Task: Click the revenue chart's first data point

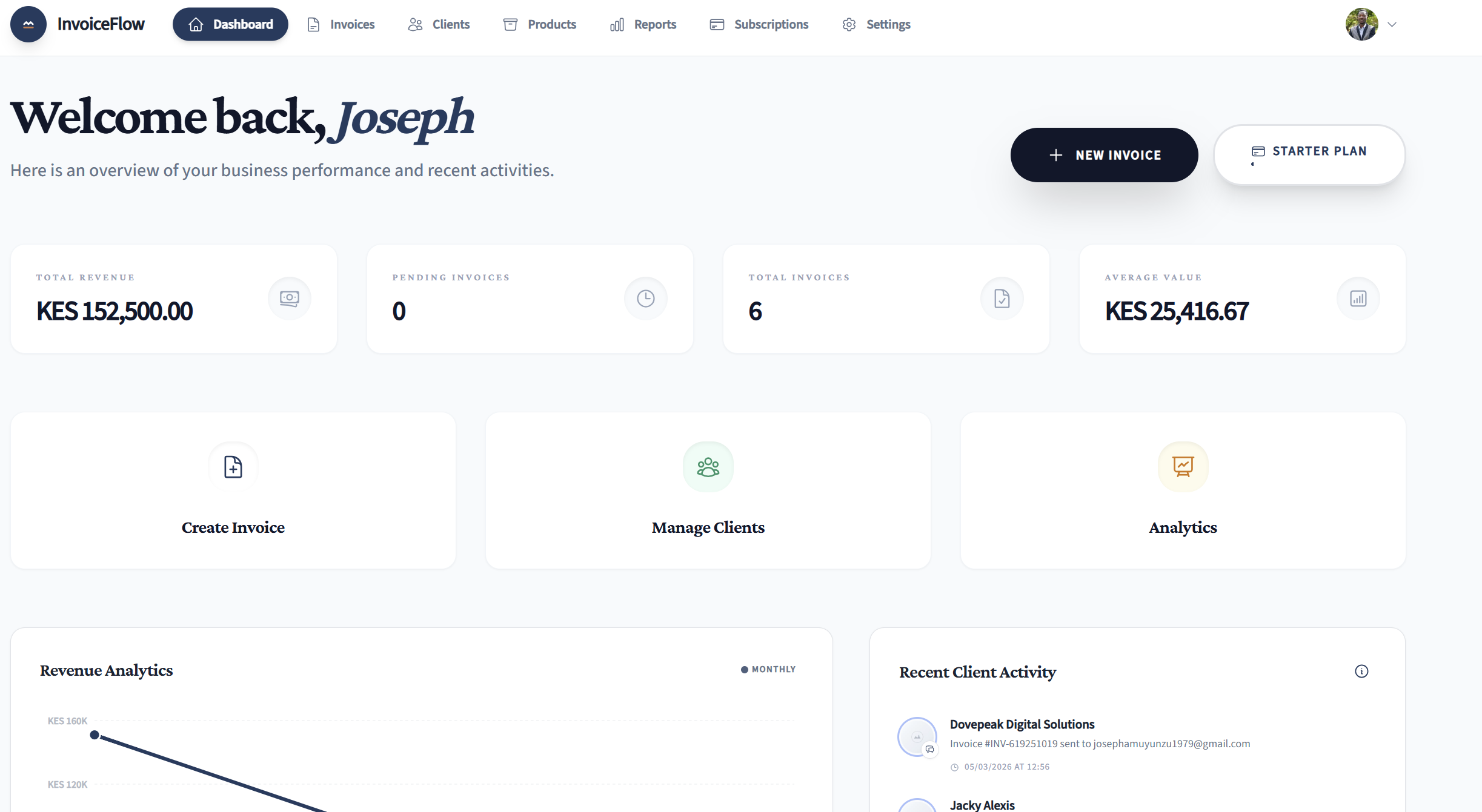Action: click(x=95, y=734)
